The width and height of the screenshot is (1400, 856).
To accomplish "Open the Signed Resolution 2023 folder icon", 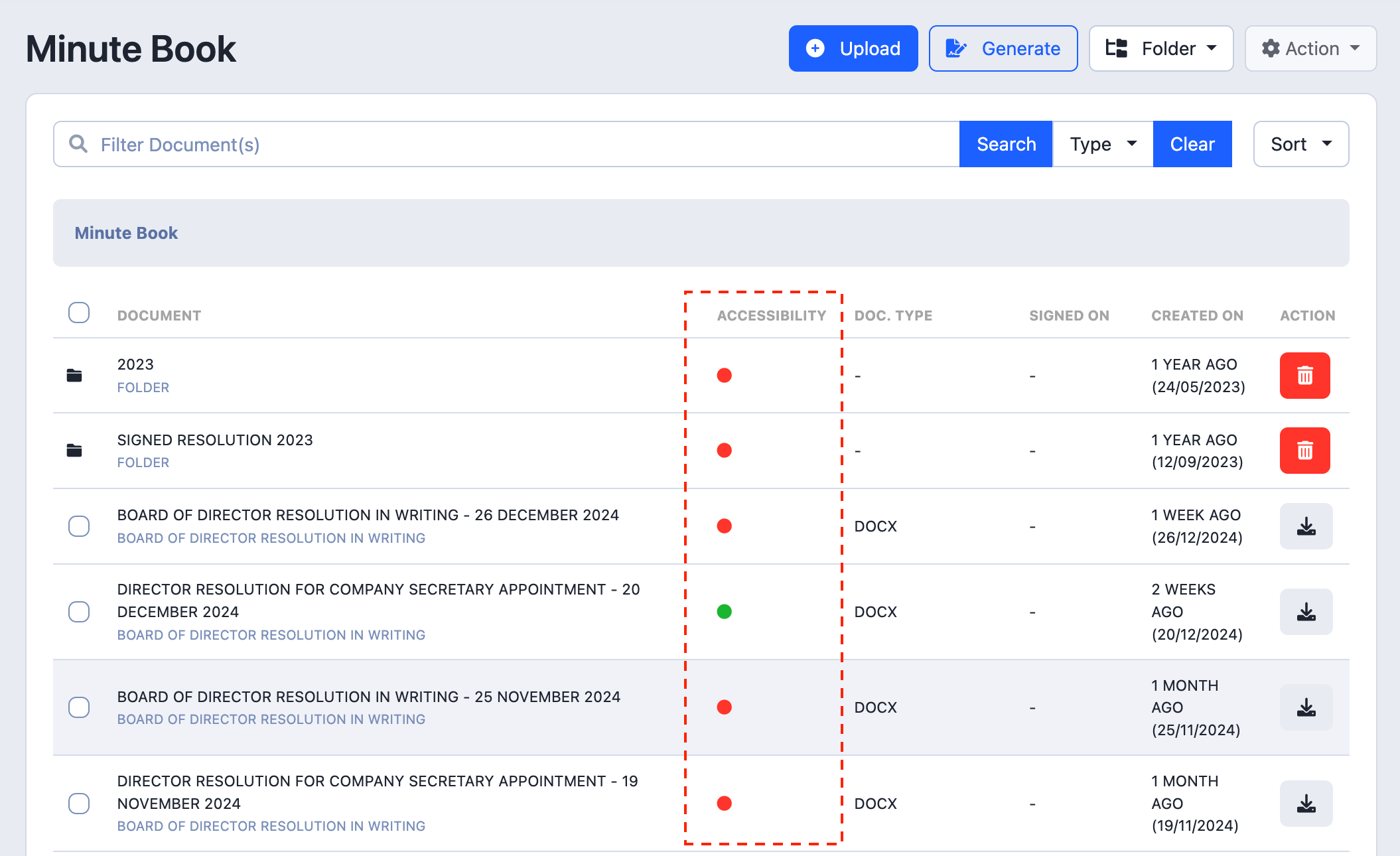I will (74, 451).
